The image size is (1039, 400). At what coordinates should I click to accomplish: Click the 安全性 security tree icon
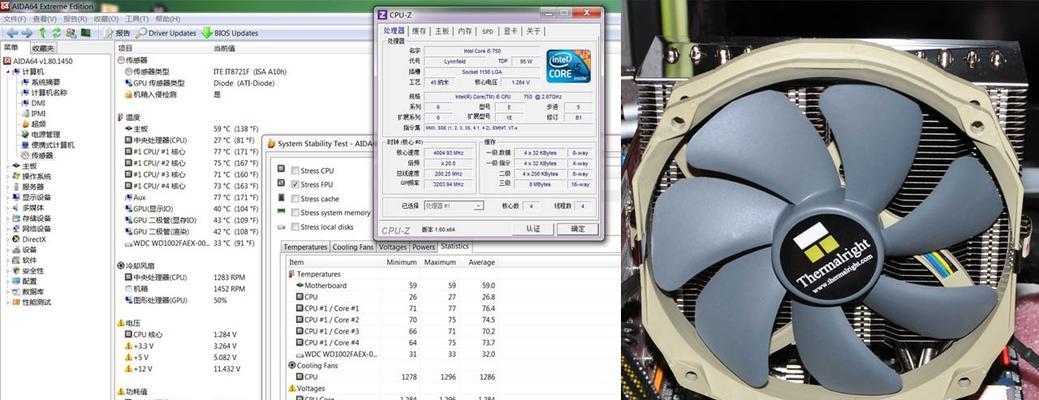[x=16, y=271]
